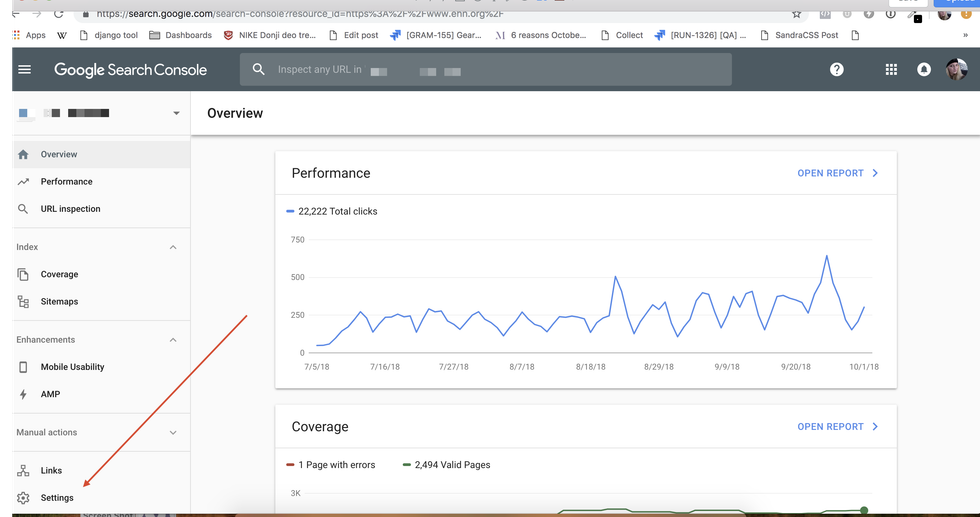Image resolution: width=980 pixels, height=517 pixels.
Task: Click the Settings gear icon in sidebar
Action: 24,498
